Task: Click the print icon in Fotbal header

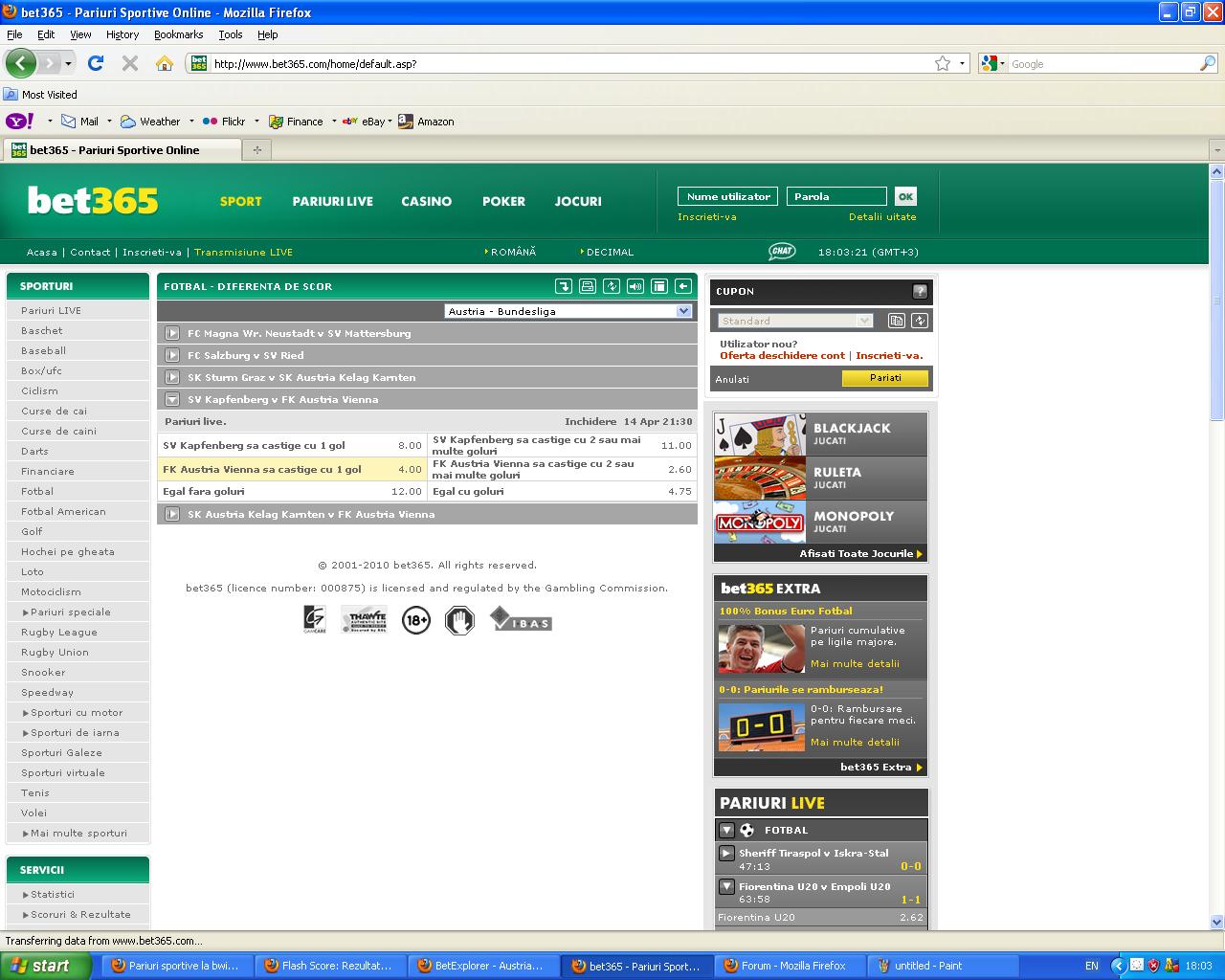Action: (587, 286)
